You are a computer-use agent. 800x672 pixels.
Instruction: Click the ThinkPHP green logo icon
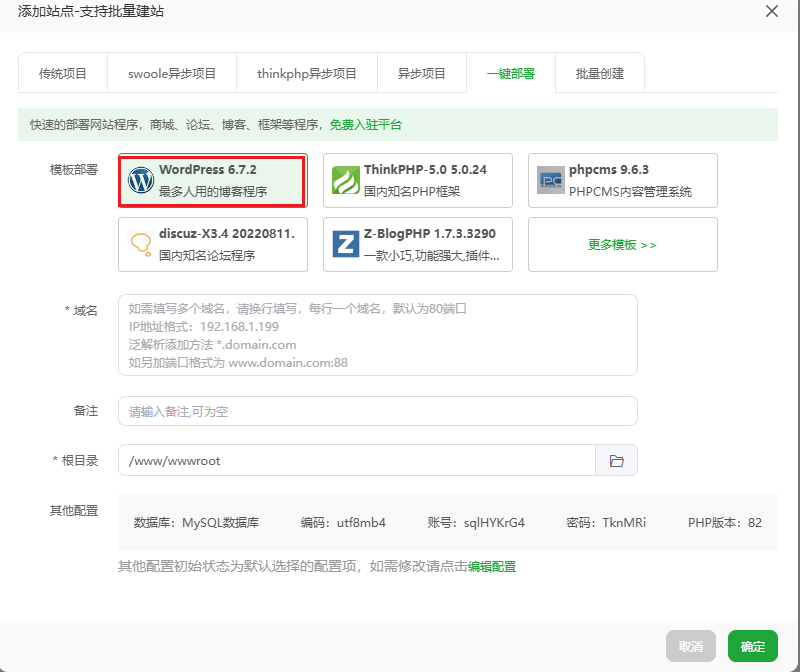click(x=346, y=180)
